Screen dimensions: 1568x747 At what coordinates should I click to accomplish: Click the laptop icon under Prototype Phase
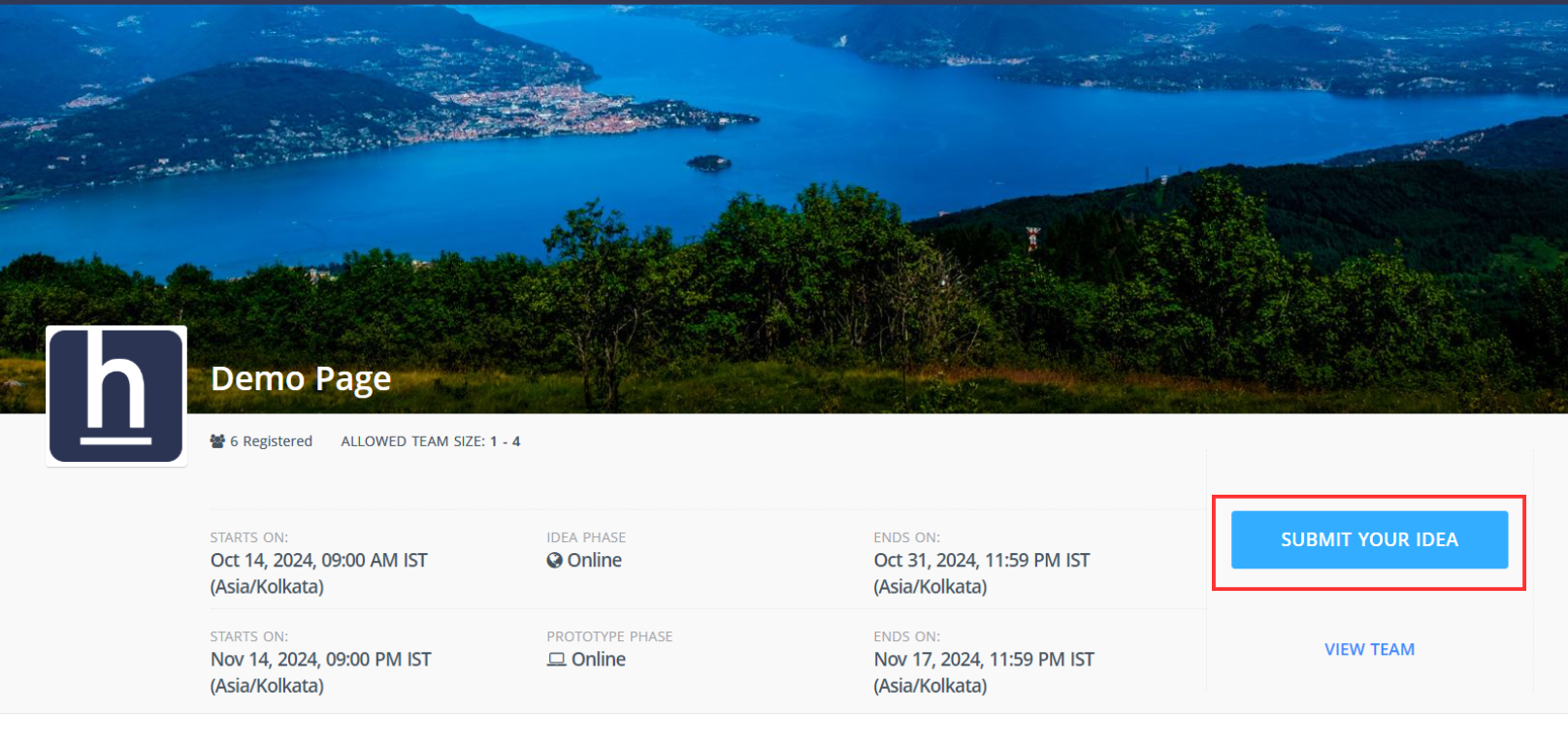[556, 660]
